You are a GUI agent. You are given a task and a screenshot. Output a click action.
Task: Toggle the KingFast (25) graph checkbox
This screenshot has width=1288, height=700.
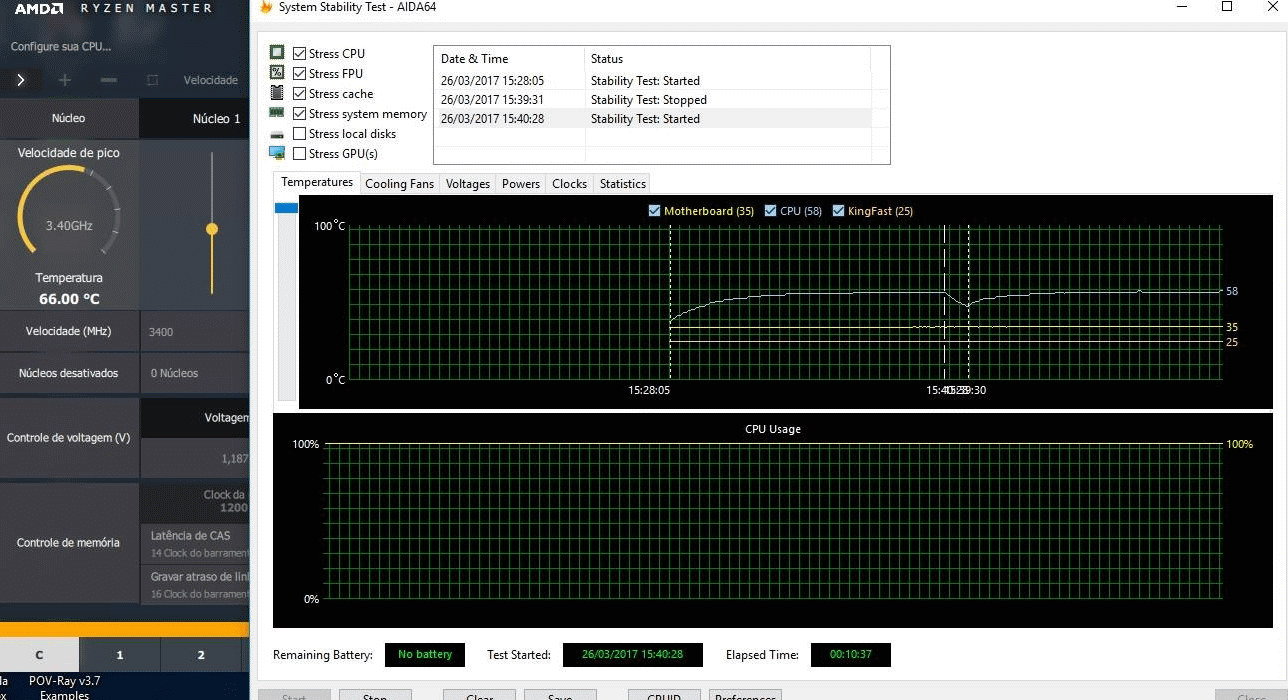point(838,211)
